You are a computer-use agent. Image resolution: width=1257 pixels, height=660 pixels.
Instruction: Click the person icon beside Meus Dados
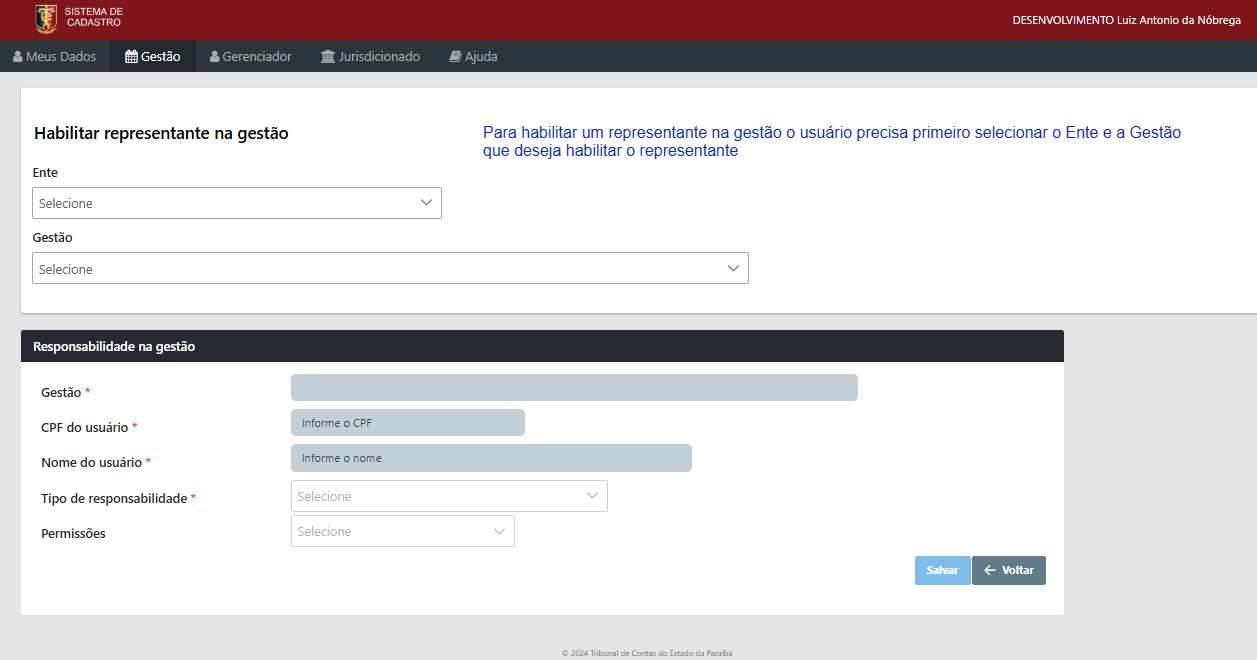(x=18, y=57)
